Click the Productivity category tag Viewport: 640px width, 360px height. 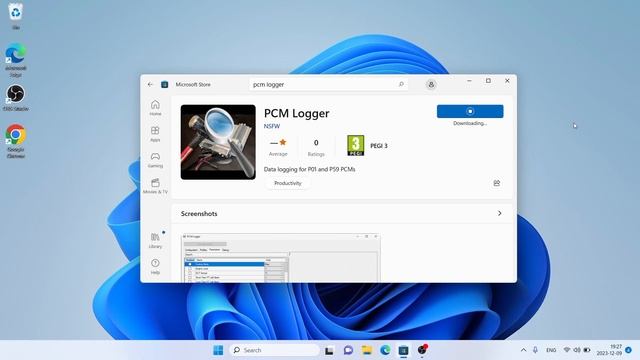[x=288, y=183]
